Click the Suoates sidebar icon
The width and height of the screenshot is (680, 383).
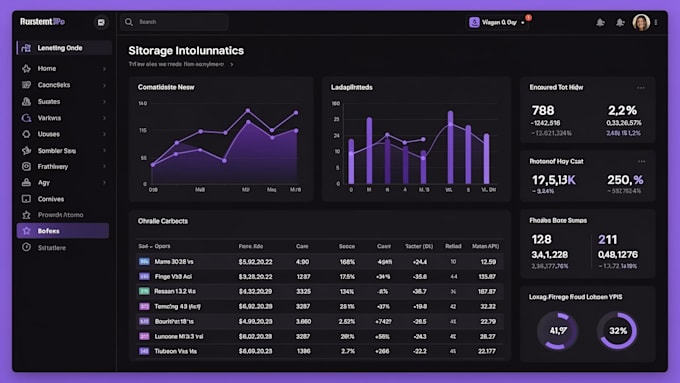click(x=26, y=101)
